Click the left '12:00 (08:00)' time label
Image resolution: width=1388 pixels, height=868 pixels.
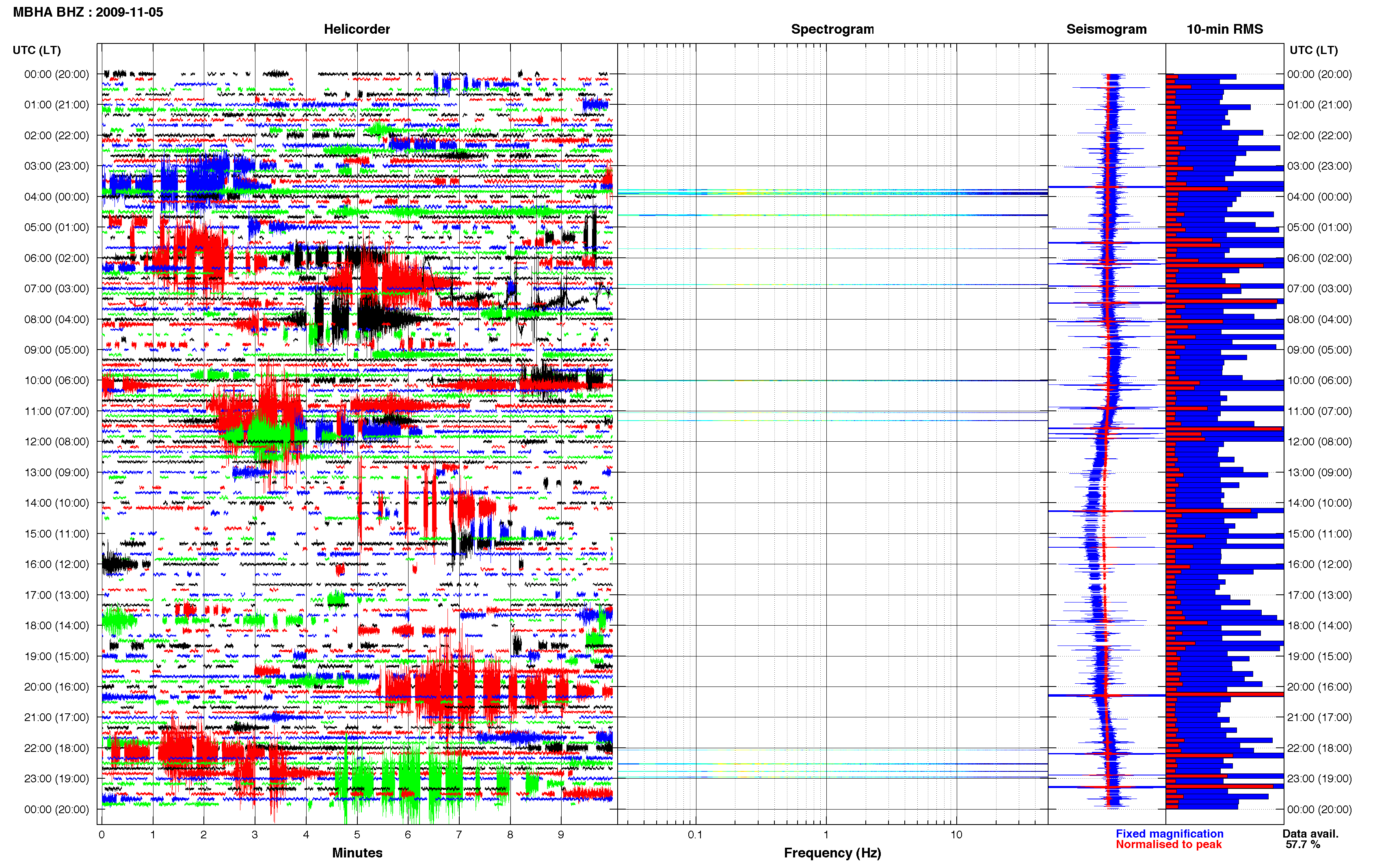tap(56, 441)
